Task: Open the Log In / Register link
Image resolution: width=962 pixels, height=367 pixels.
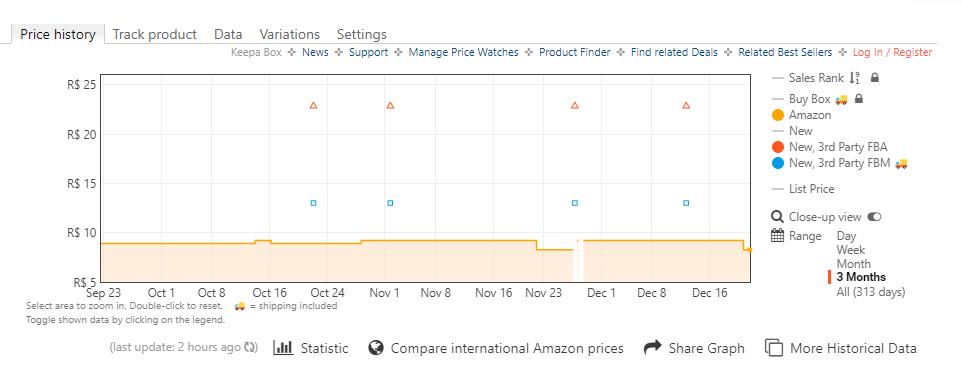Action: tap(892, 53)
